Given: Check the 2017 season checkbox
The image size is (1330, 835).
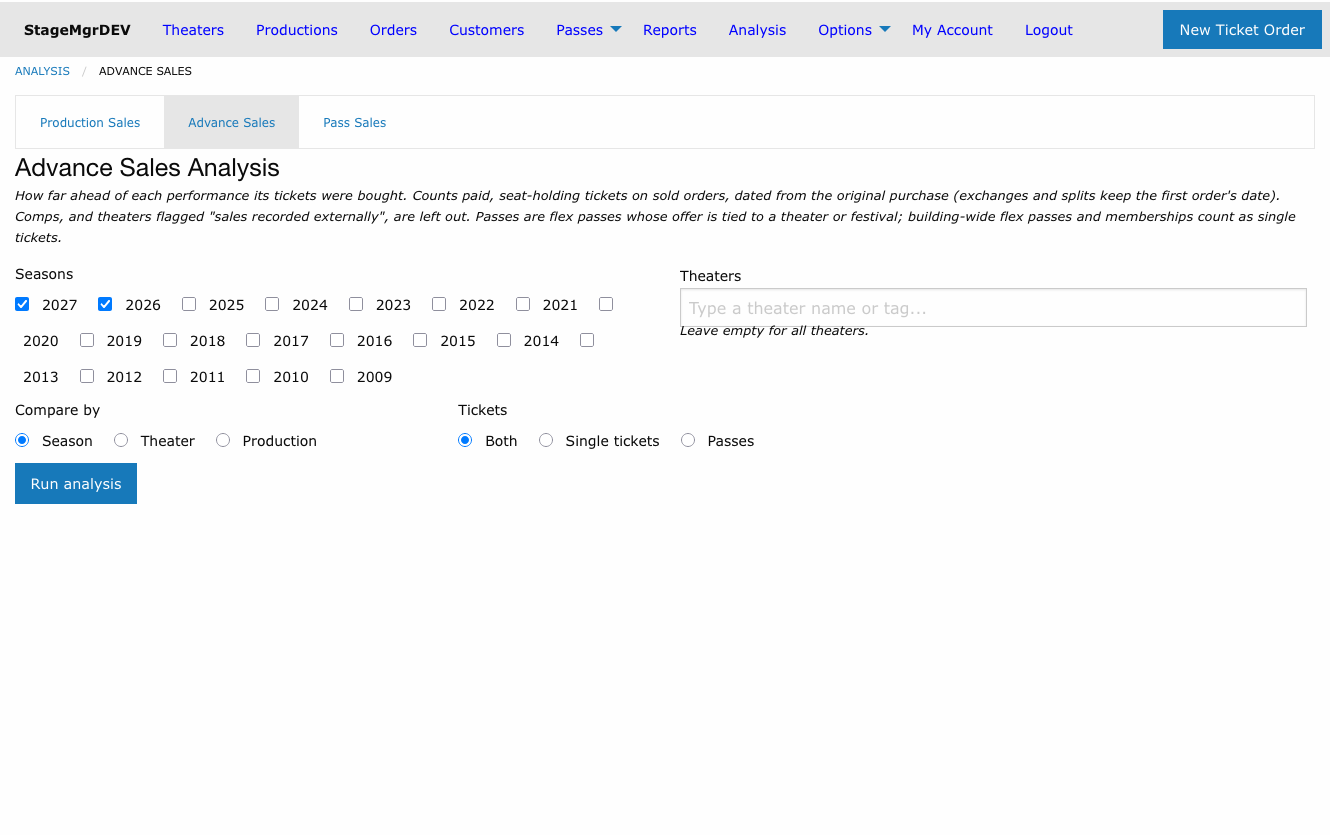Looking at the screenshot, I should (x=253, y=340).
